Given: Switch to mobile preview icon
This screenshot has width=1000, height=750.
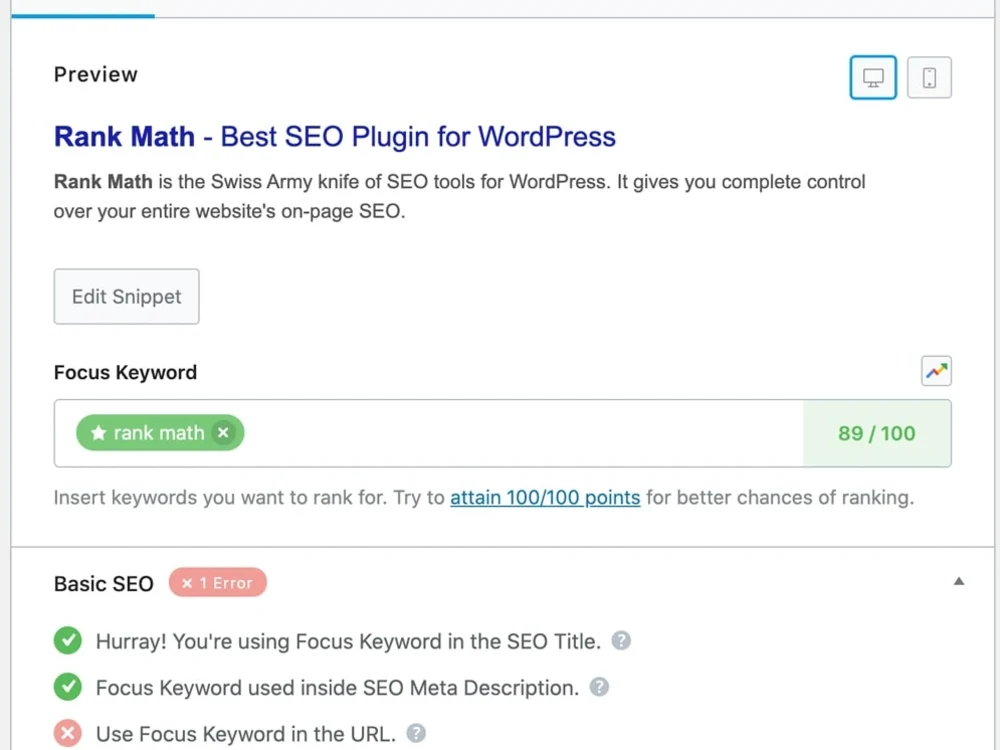Looking at the screenshot, I should point(929,78).
